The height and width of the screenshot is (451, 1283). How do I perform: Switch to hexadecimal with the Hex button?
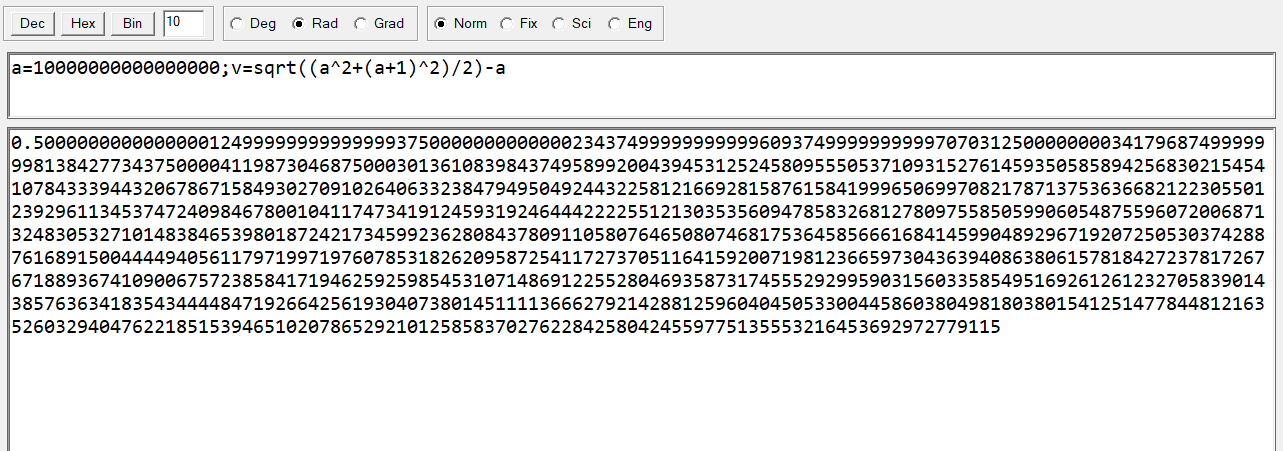(83, 23)
